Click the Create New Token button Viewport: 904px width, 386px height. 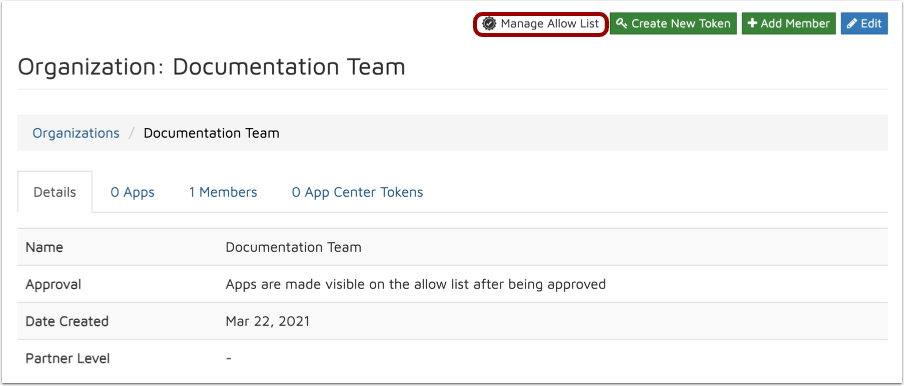[673, 24]
